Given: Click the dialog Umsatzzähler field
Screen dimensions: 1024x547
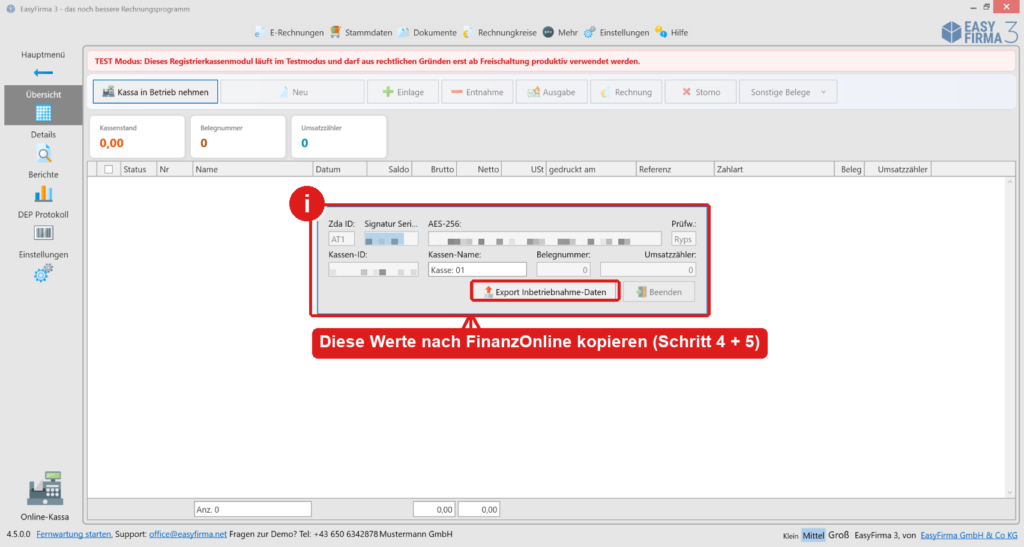Looking at the screenshot, I should (x=648, y=270).
